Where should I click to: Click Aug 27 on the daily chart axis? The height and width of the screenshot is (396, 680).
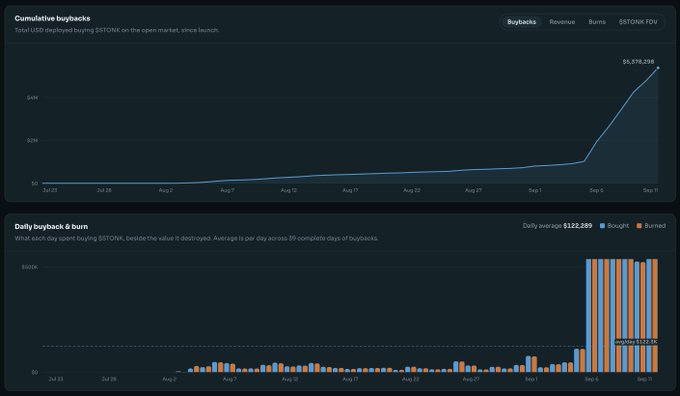pyautogui.click(x=471, y=379)
